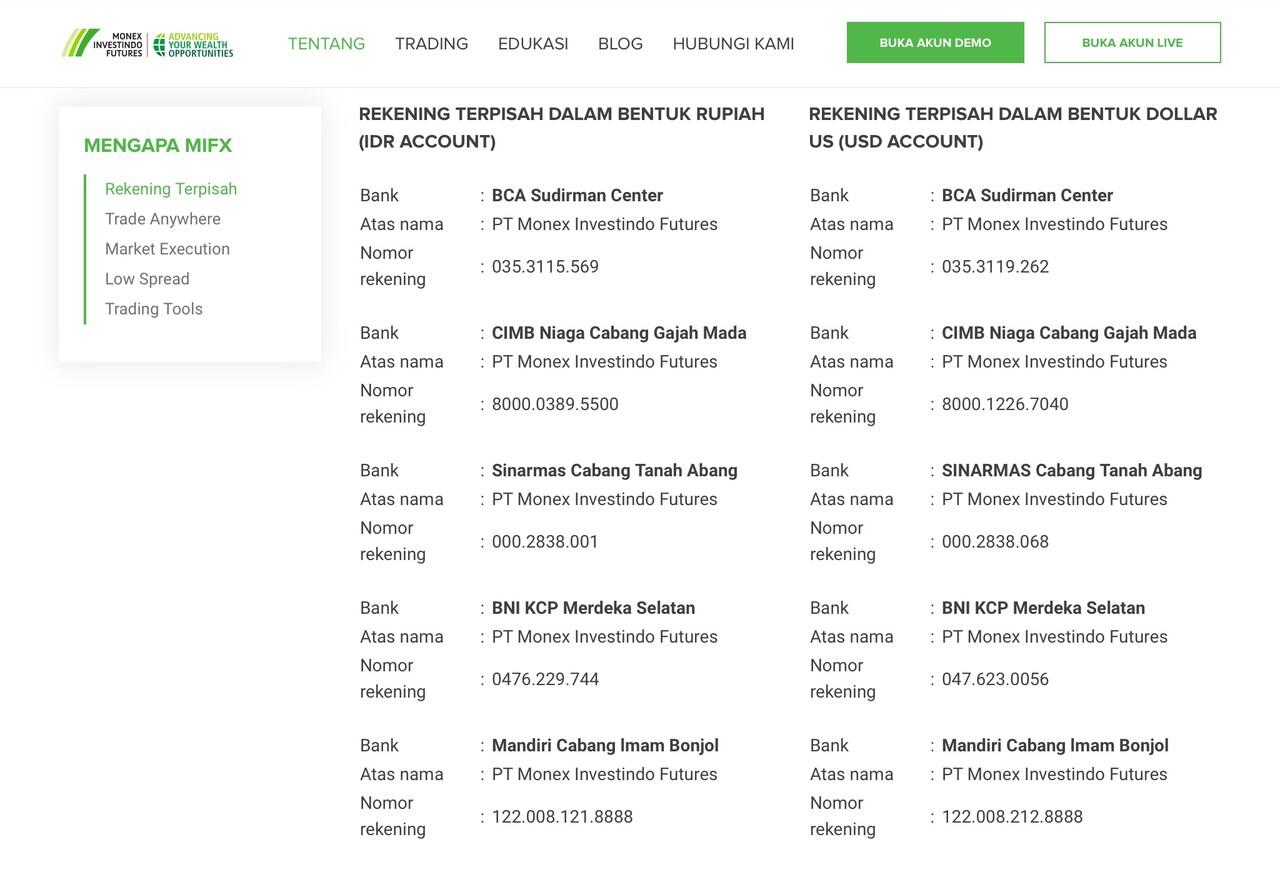Open the Trading Tools sidebar link
Image resolution: width=1280 pixels, height=882 pixels.
tap(154, 309)
